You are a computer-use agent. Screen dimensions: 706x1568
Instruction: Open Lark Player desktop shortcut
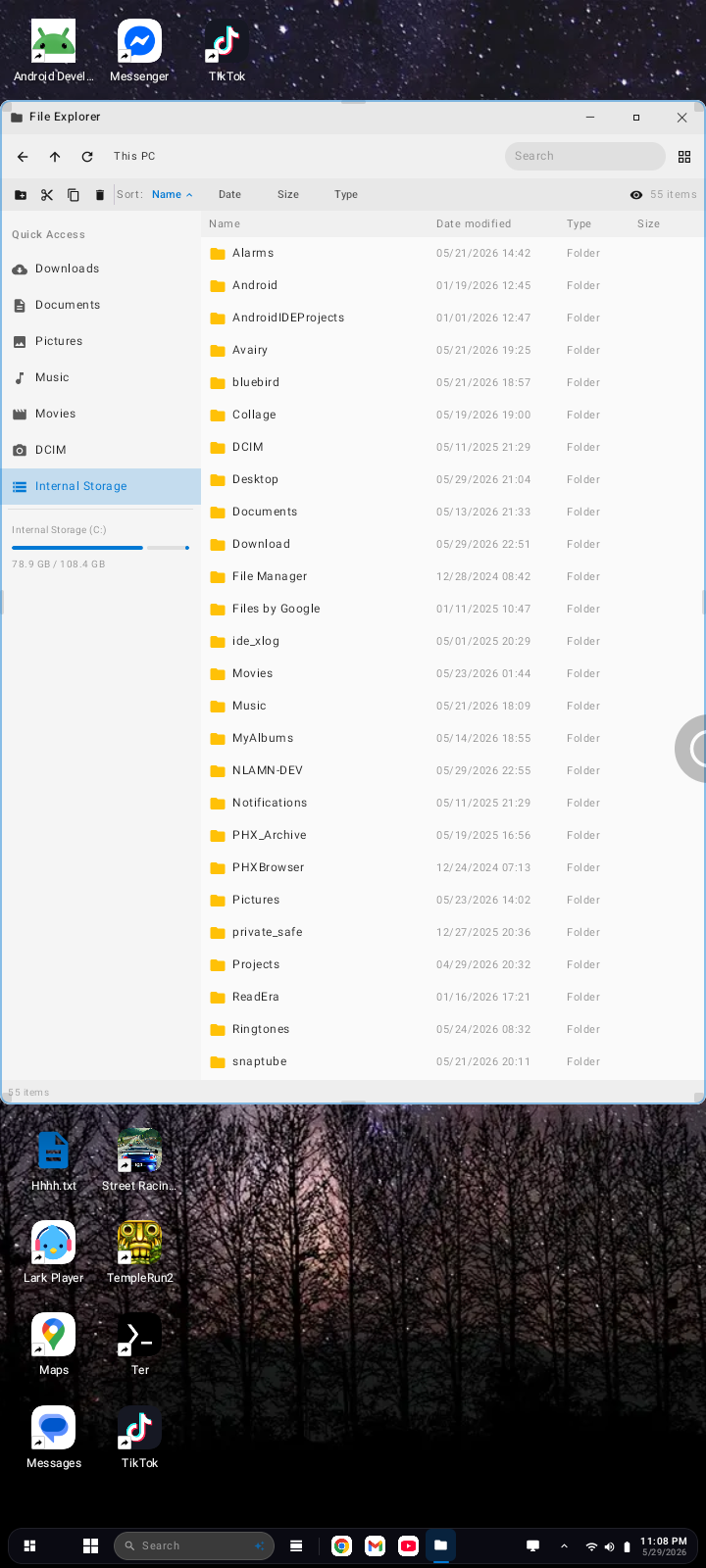point(53,1252)
